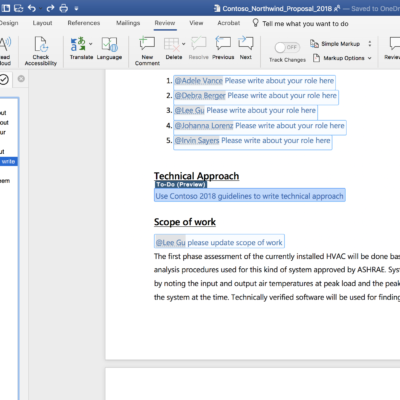Click the Contoso_Northwind_Proposal_2018 document title

pos(277,9)
